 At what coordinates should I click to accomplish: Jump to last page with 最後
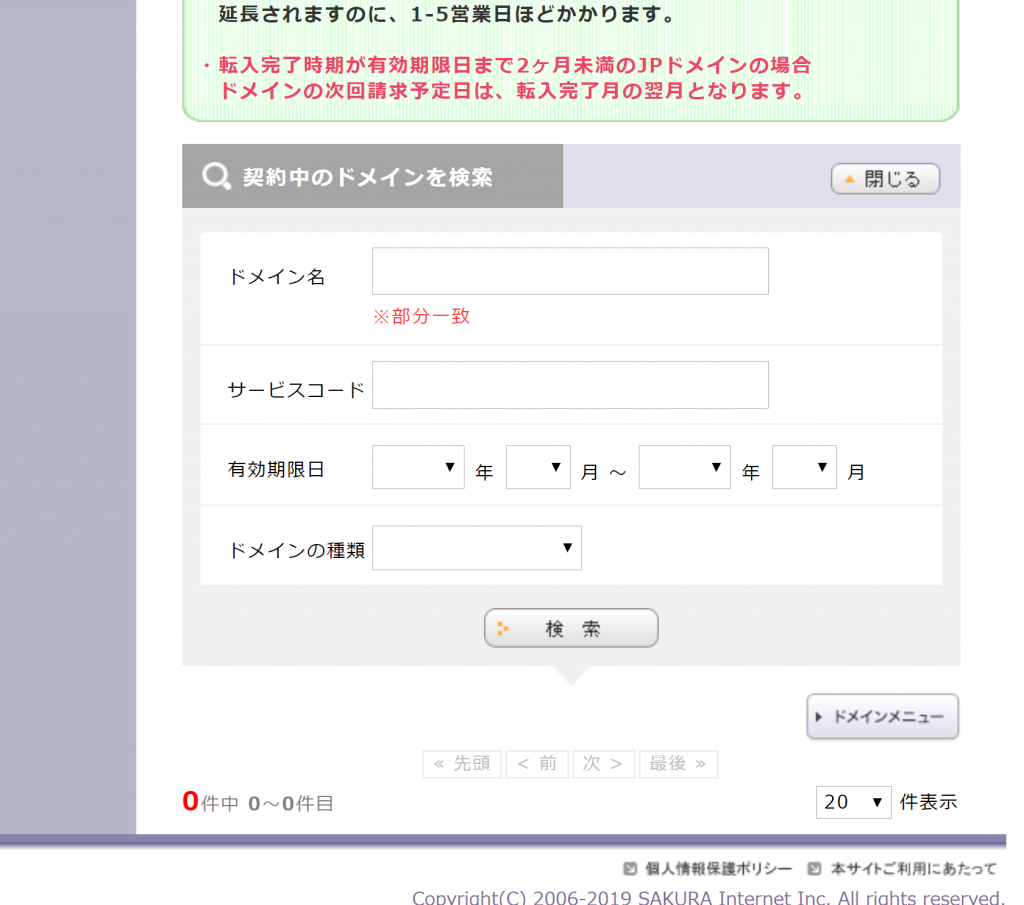pyautogui.click(x=679, y=764)
